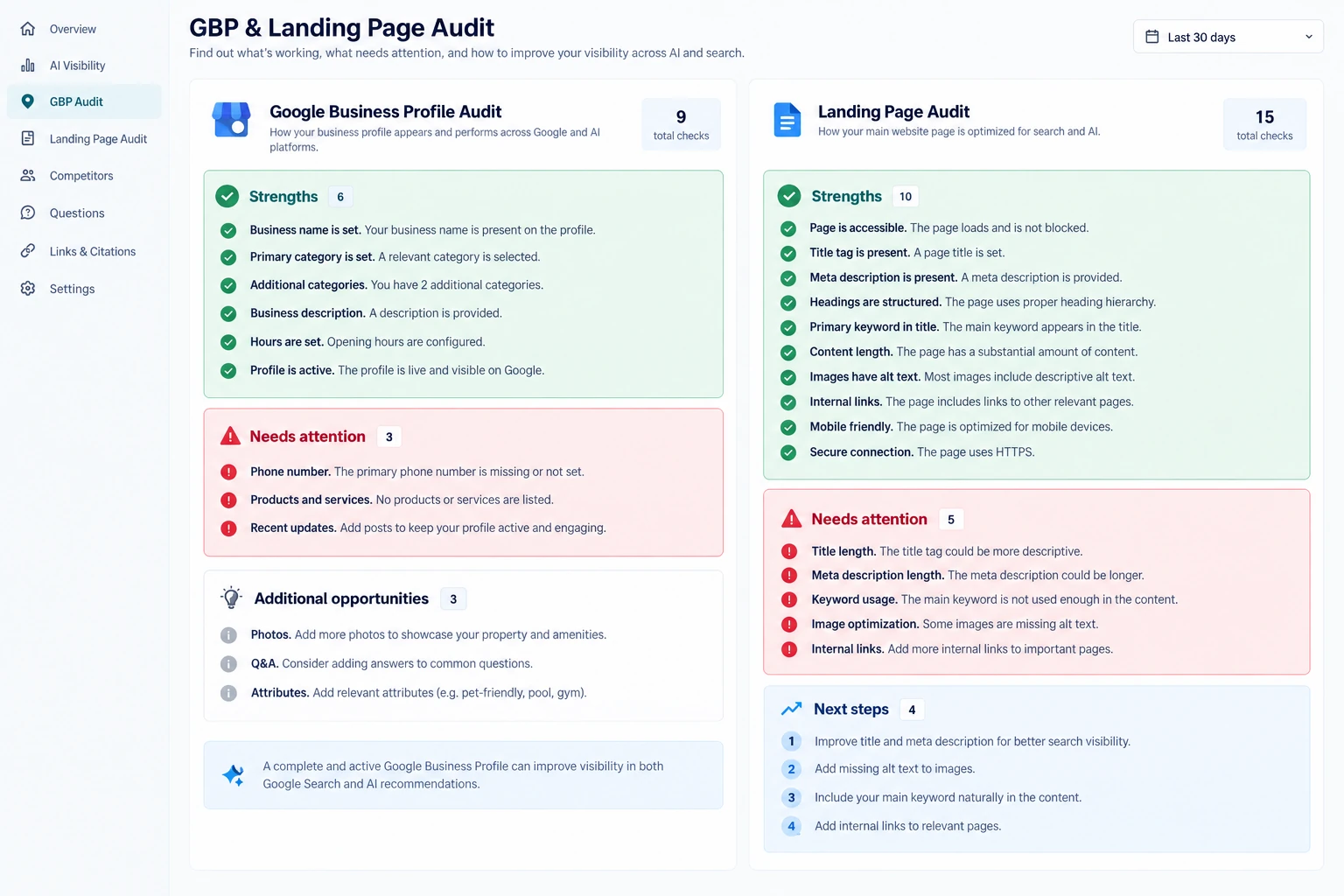Viewport: 1344px width, 896px height.
Task: Click the blue document icon beside Landing Page Audit heading
Action: pos(787,120)
